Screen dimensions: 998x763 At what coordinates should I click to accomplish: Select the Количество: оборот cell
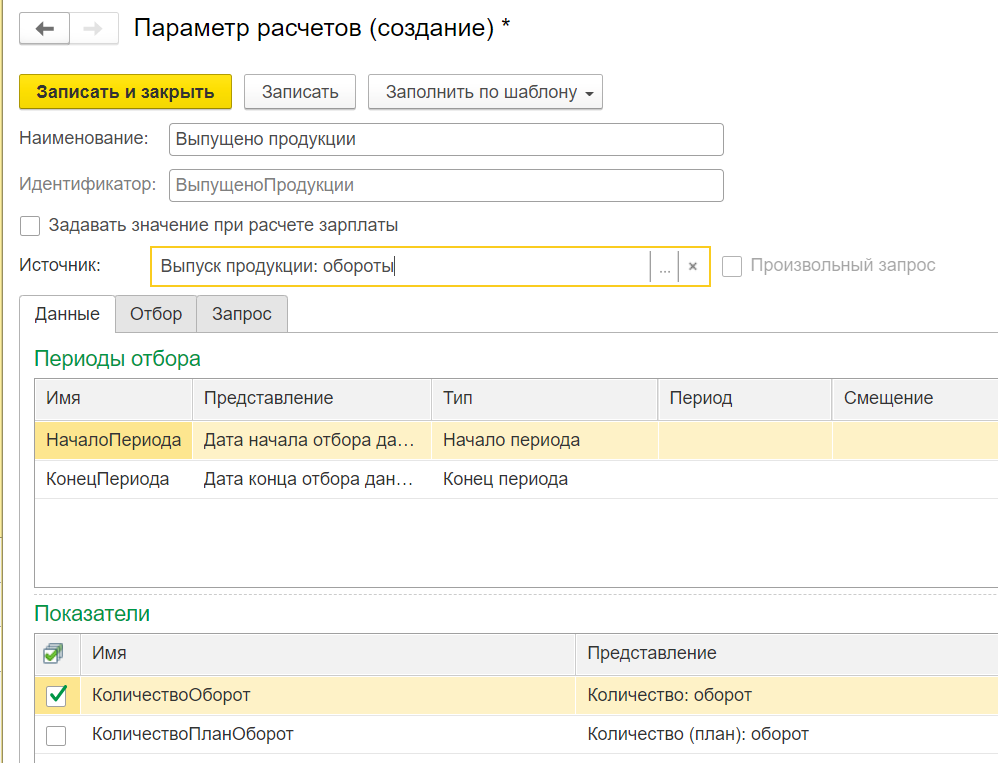(x=787, y=696)
